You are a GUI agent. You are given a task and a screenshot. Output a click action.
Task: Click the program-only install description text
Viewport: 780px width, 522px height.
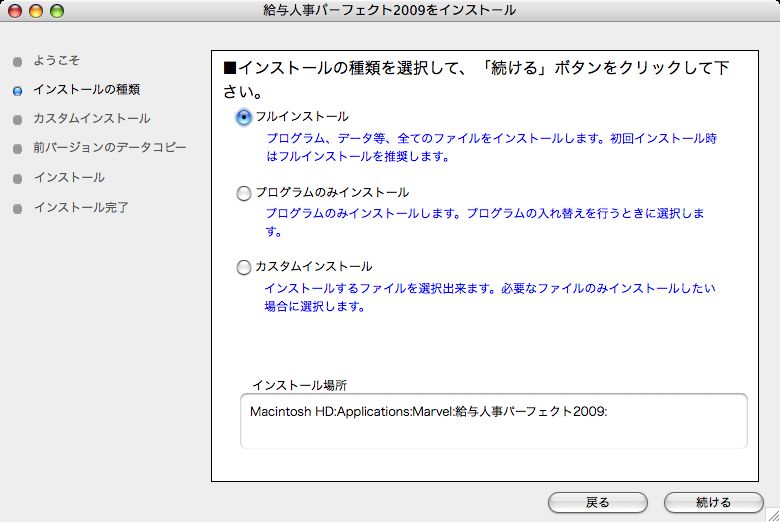(x=485, y=222)
